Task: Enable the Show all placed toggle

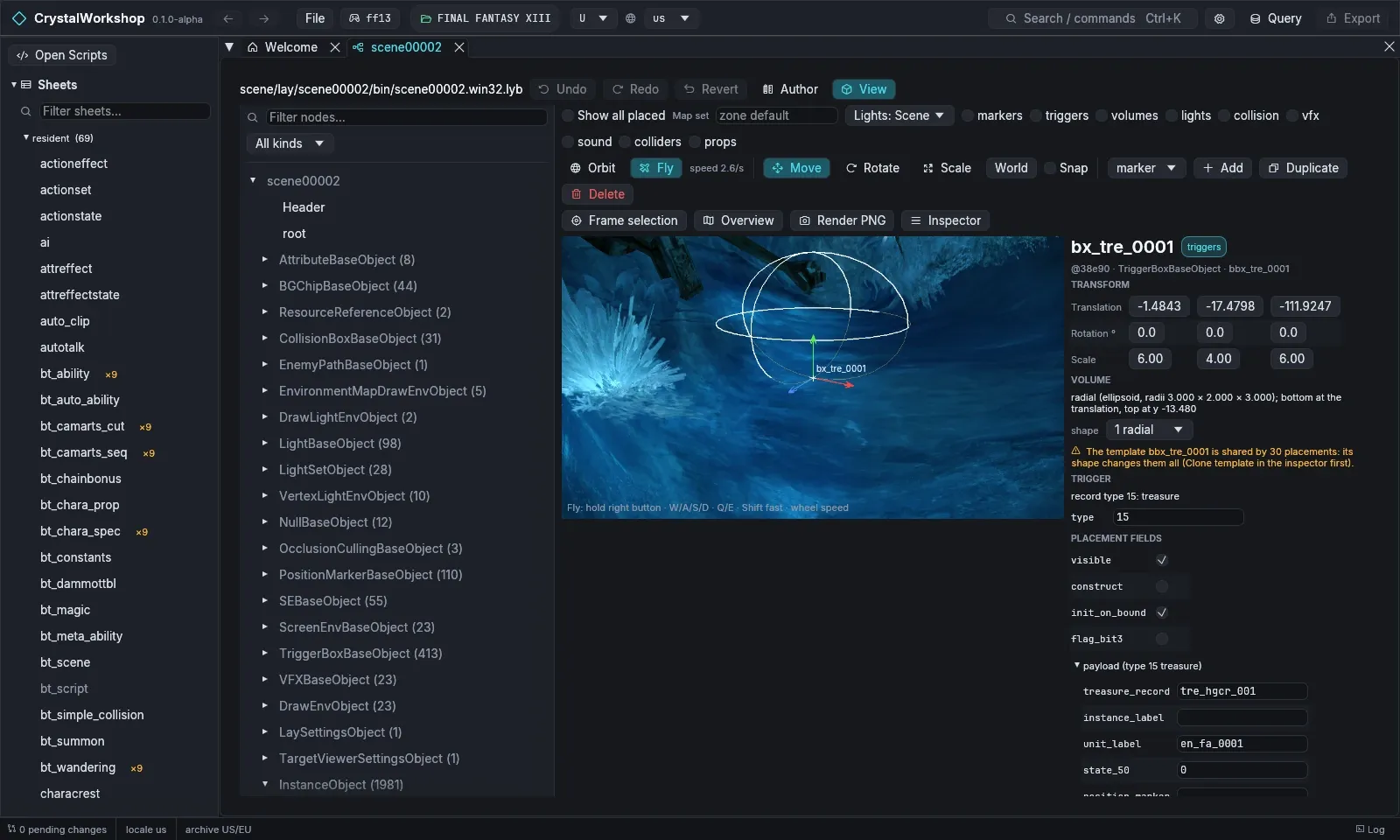Action: pos(614,115)
